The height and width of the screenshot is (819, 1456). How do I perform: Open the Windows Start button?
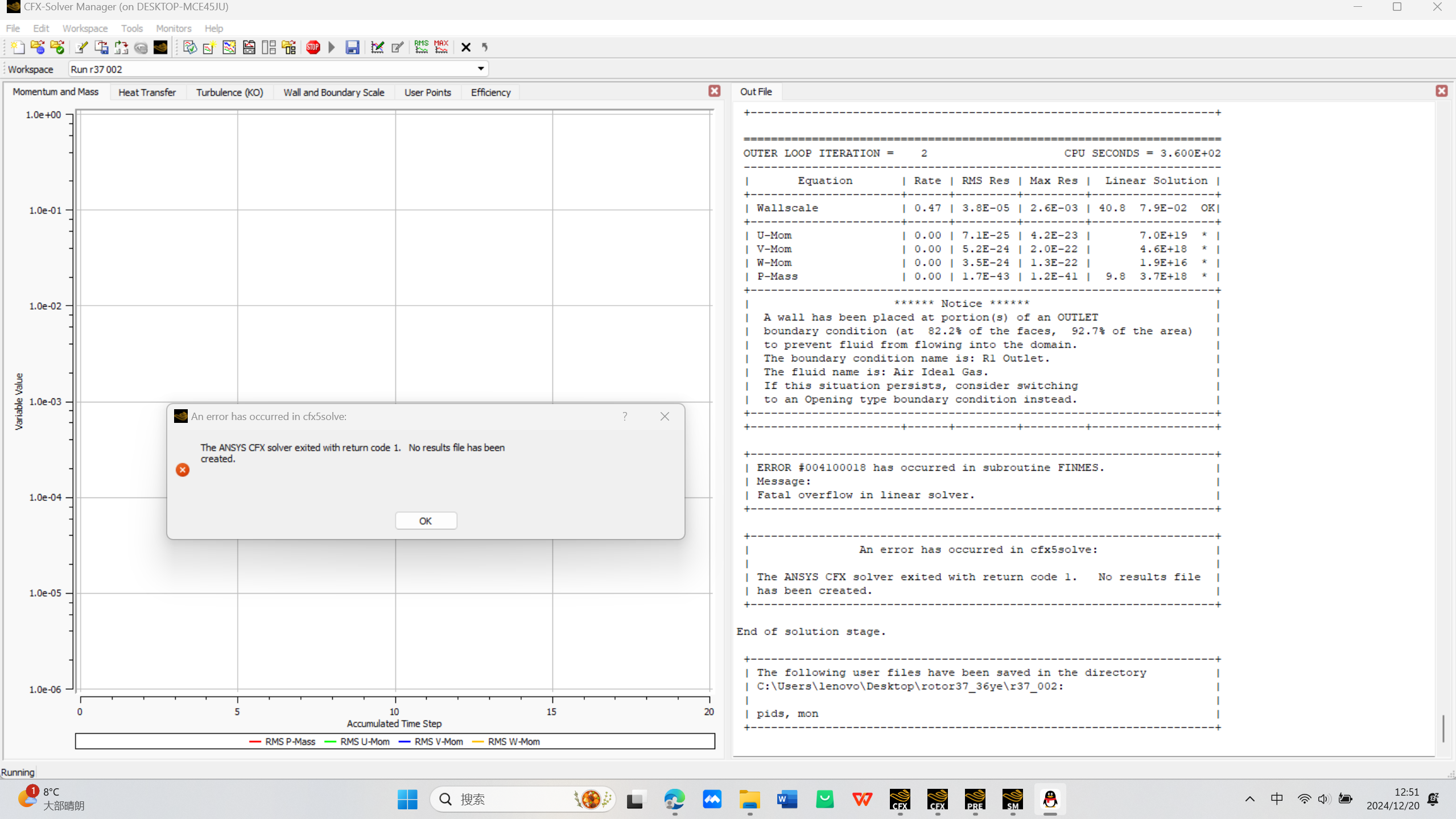click(407, 800)
